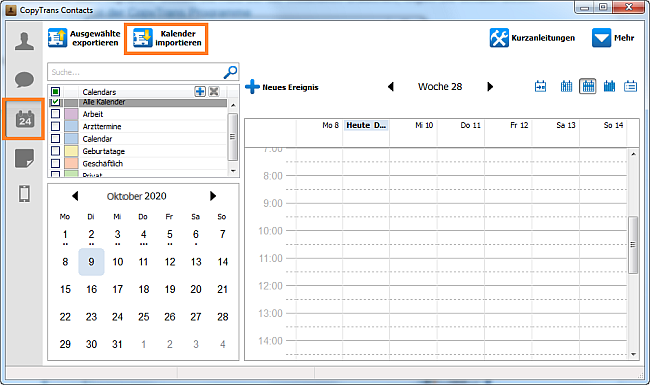Viewport: 650px width, 385px height.
Task: Select October 25 in mini calendar
Action: (x=143, y=317)
